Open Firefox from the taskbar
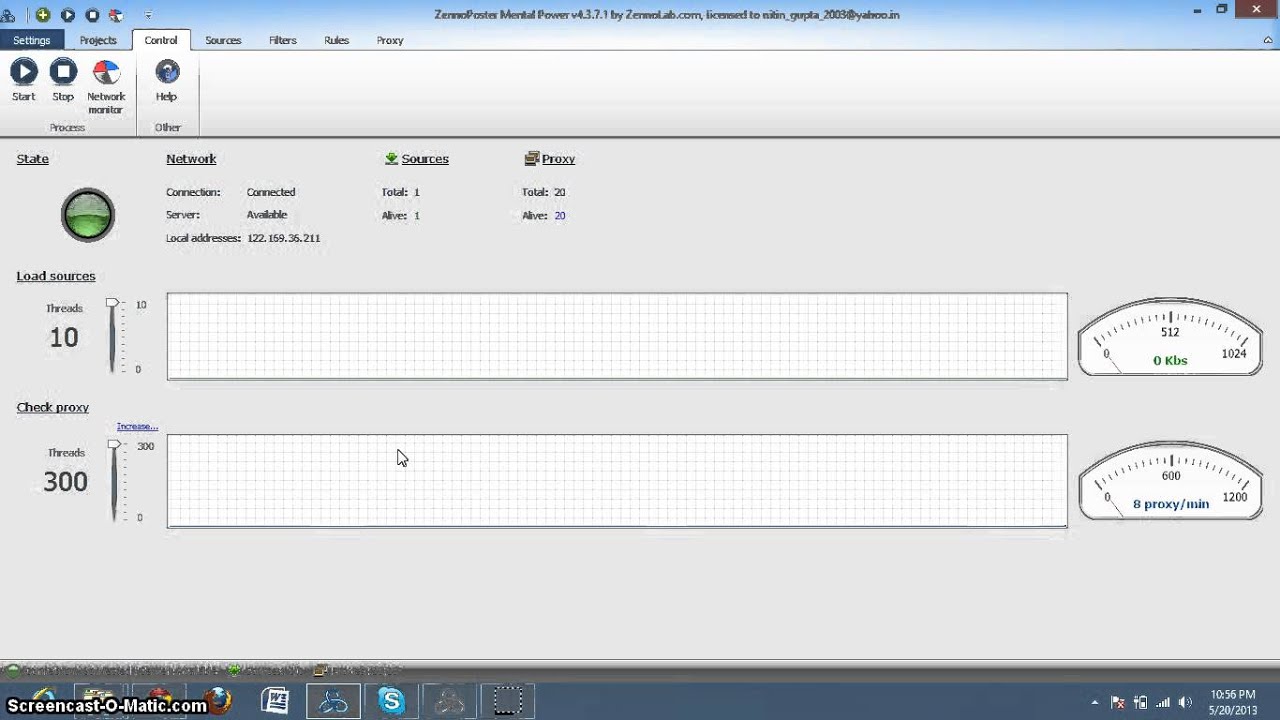The height and width of the screenshot is (720, 1280). [x=217, y=700]
